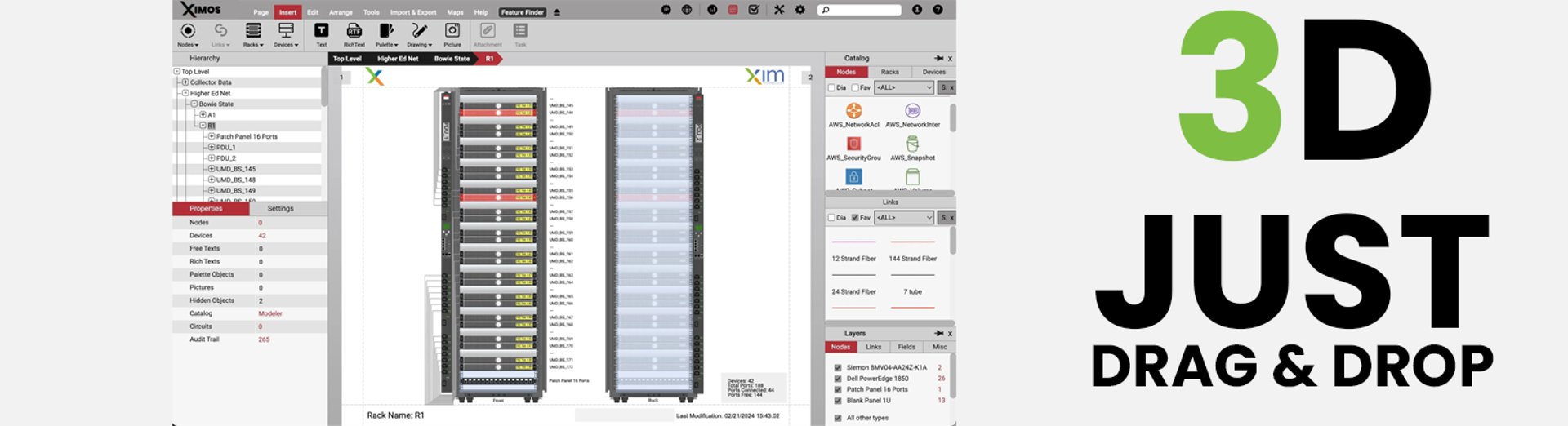The height and width of the screenshot is (426, 1568).
Task: Open the Edit menu
Action: 313,12
